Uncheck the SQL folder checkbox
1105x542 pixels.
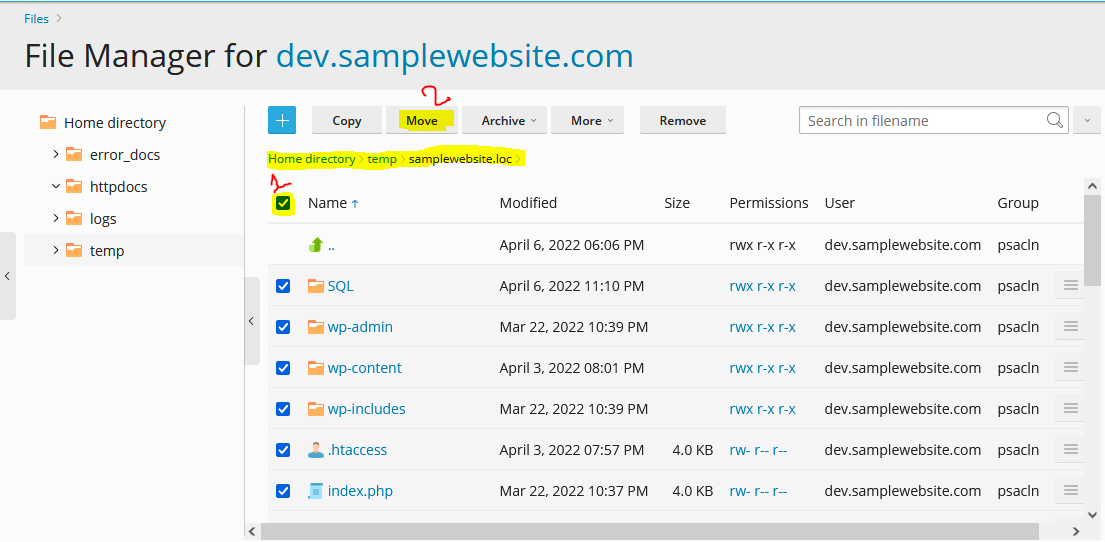[x=283, y=286]
